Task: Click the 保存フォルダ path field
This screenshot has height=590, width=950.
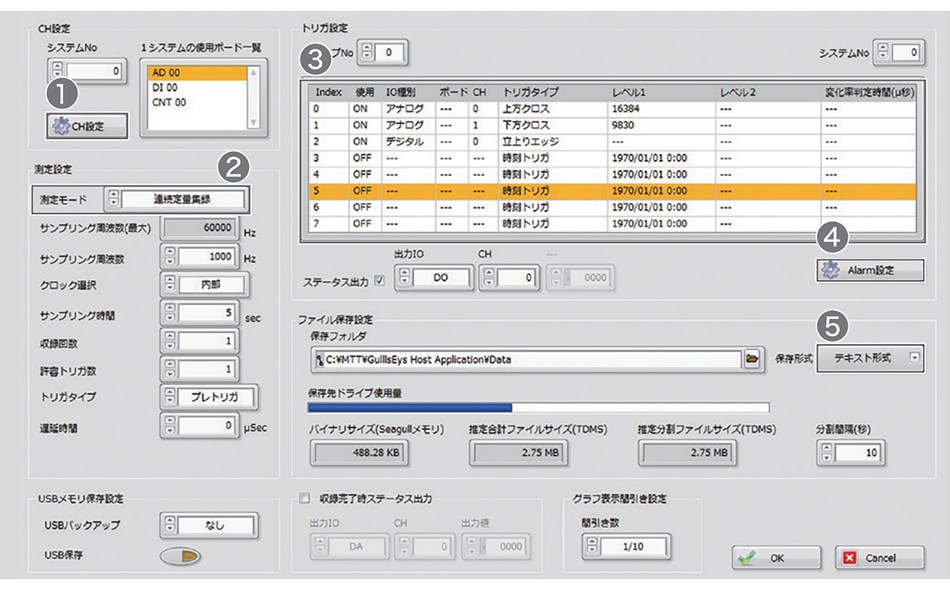Action: pos(527,359)
